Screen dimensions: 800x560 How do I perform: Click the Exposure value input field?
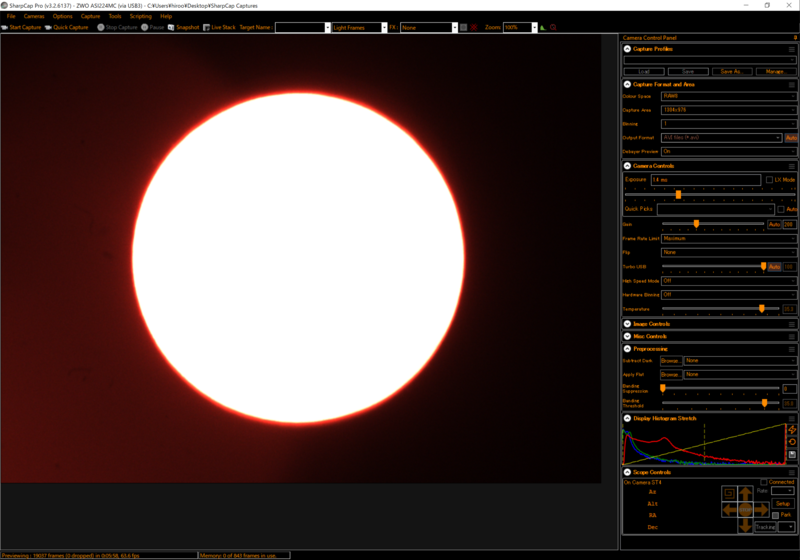706,180
